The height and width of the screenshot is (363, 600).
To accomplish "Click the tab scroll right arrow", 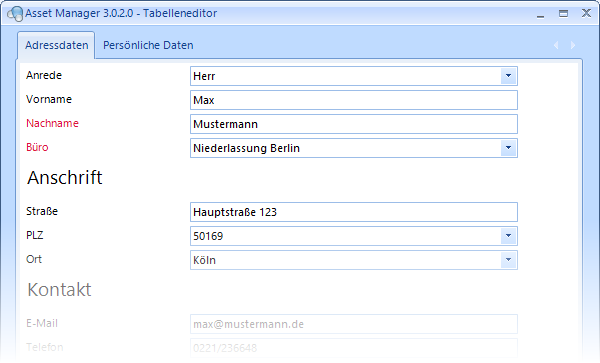I will point(573,45).
